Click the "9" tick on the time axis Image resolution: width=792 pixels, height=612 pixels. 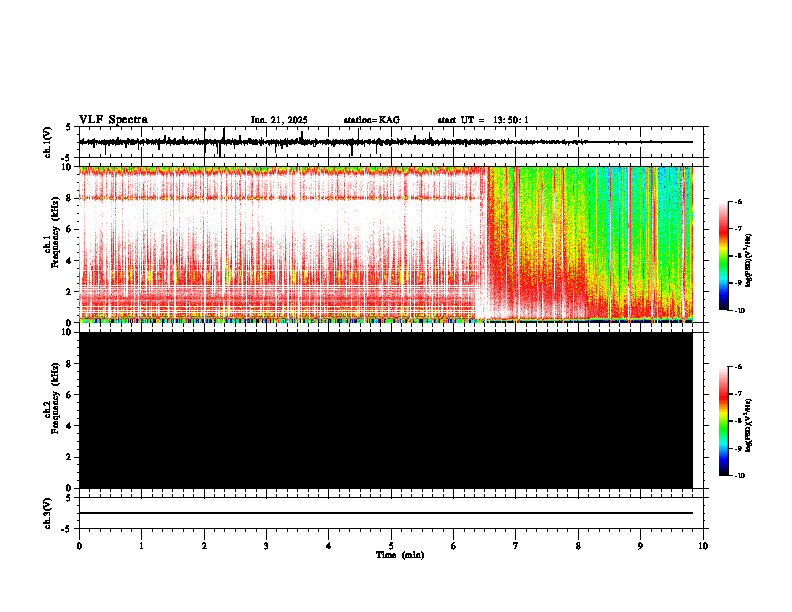tap(640, 546)
